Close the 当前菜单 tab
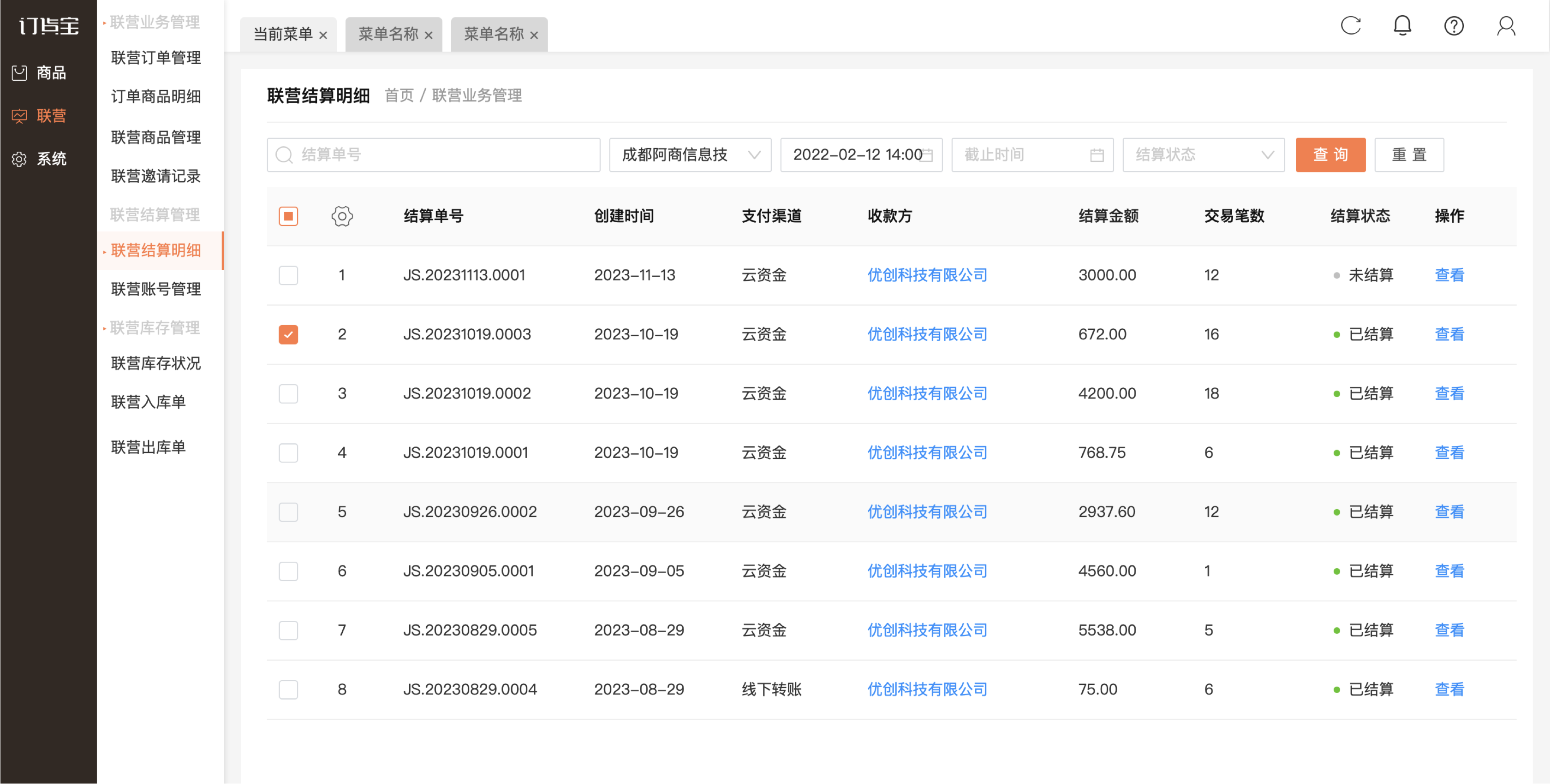The image size is (1550, 784). [x=323, y=36]
